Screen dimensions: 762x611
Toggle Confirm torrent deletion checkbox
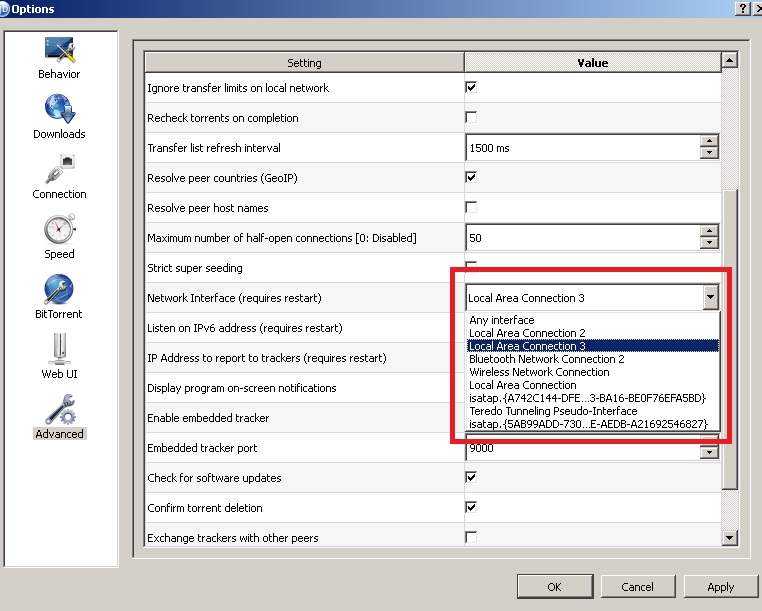[471, 507]
